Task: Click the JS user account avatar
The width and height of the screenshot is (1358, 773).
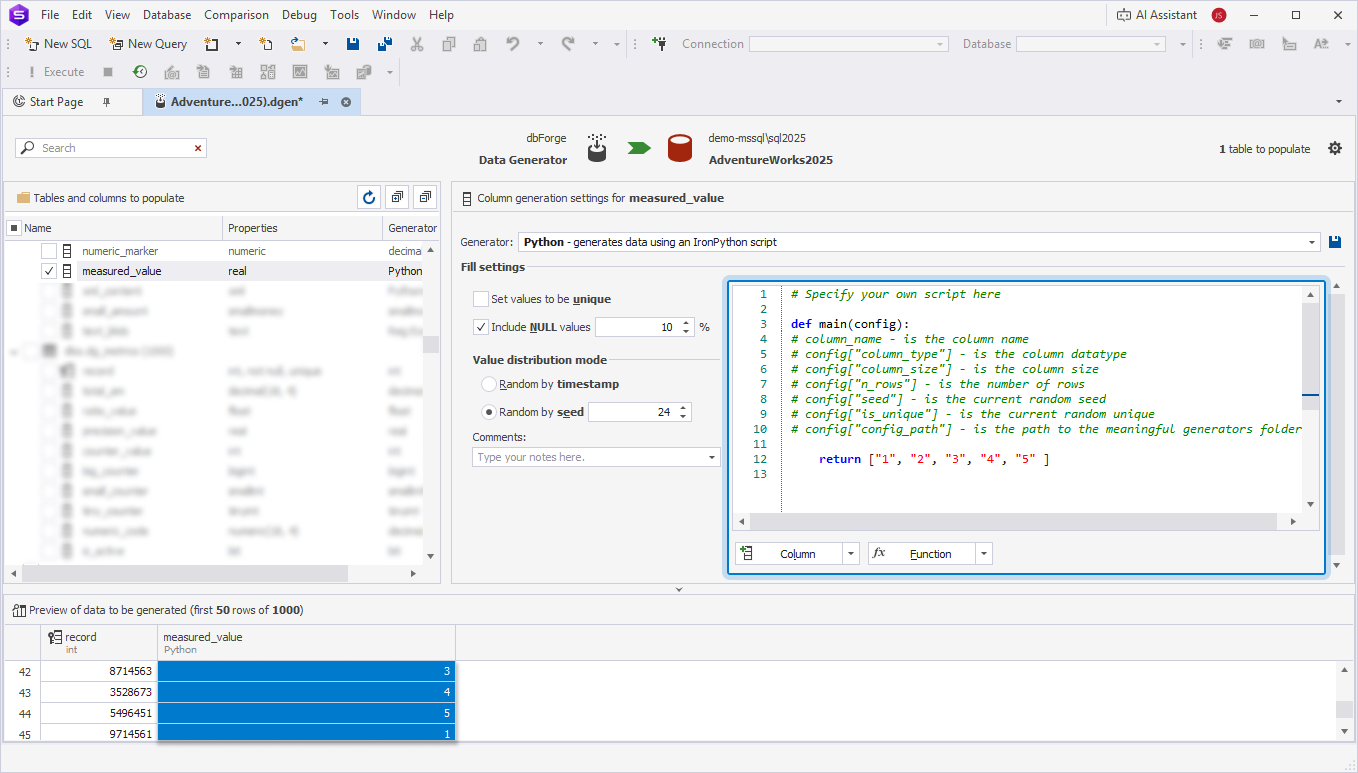Action: [x=1219, y=15]
